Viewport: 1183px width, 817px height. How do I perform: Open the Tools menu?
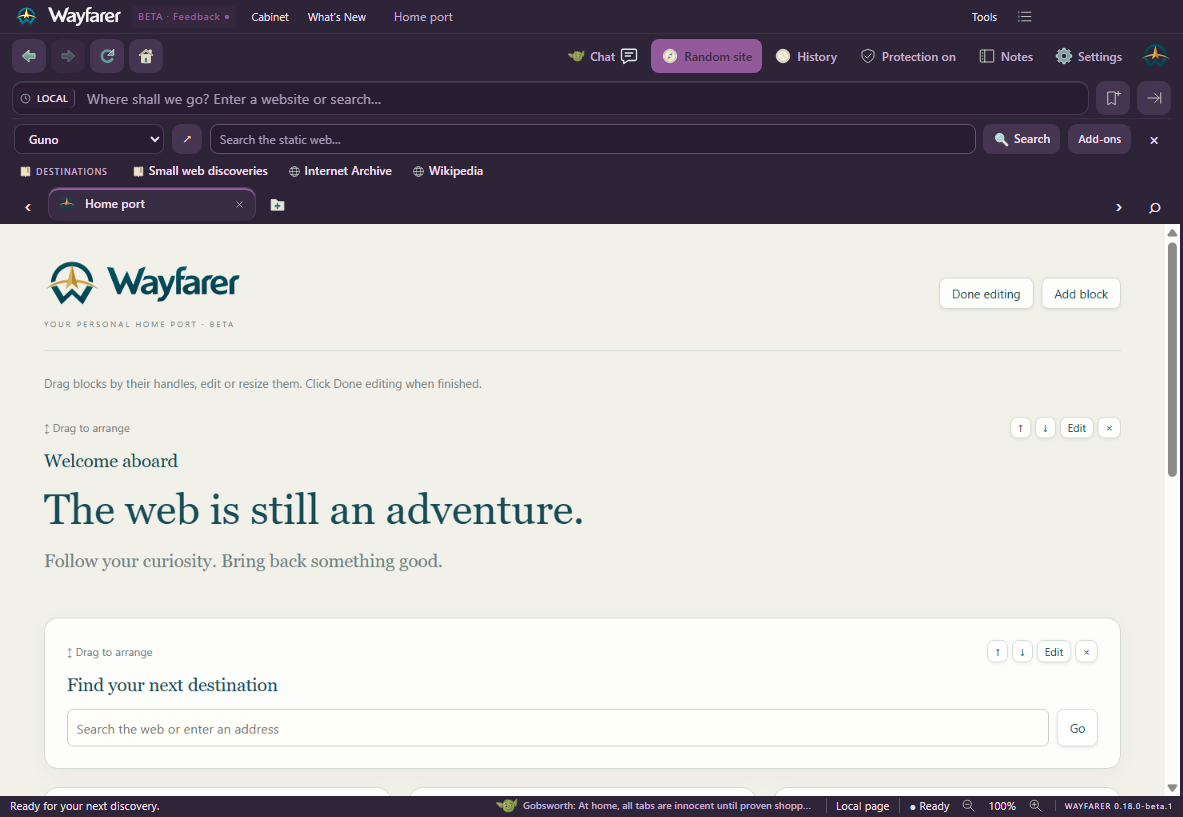(984, 17)
